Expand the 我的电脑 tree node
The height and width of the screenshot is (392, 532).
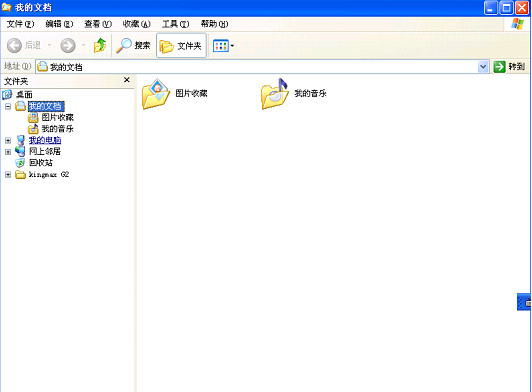coord(8,141)
